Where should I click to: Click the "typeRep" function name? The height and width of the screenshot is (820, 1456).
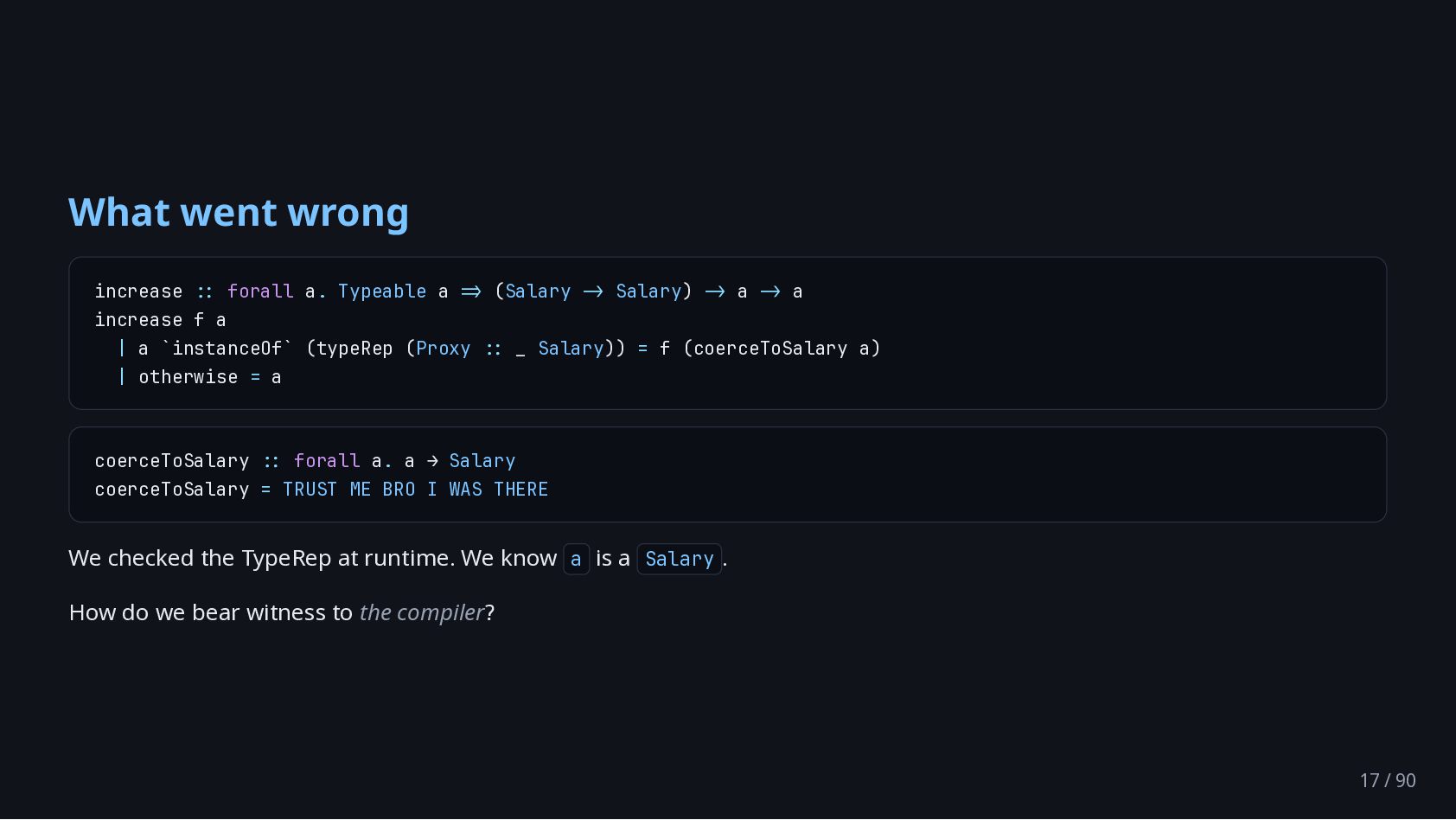(x=354, y=349)
